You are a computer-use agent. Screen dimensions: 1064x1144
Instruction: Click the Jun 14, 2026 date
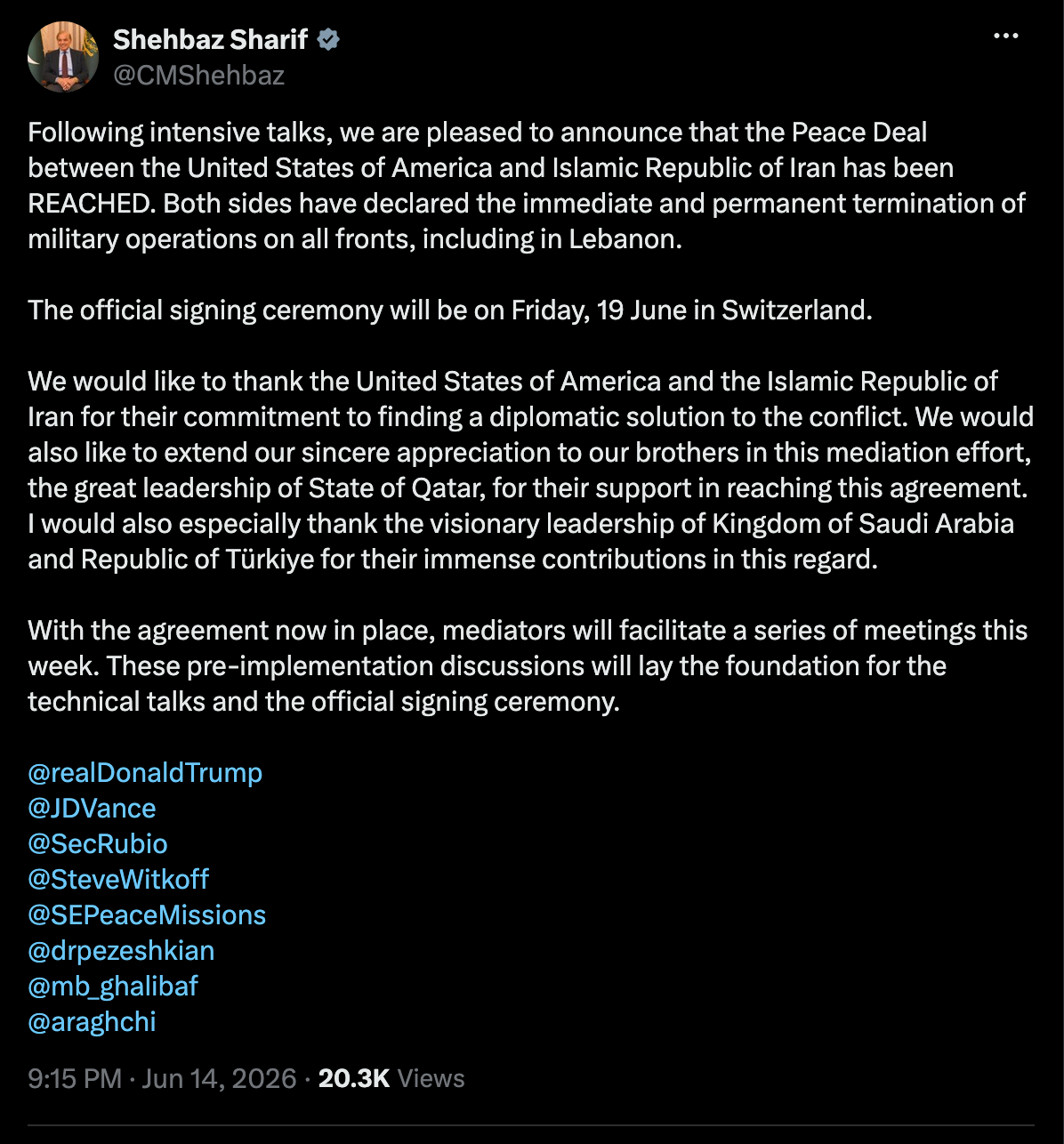pyautogui.click(x=219, y=1078)
